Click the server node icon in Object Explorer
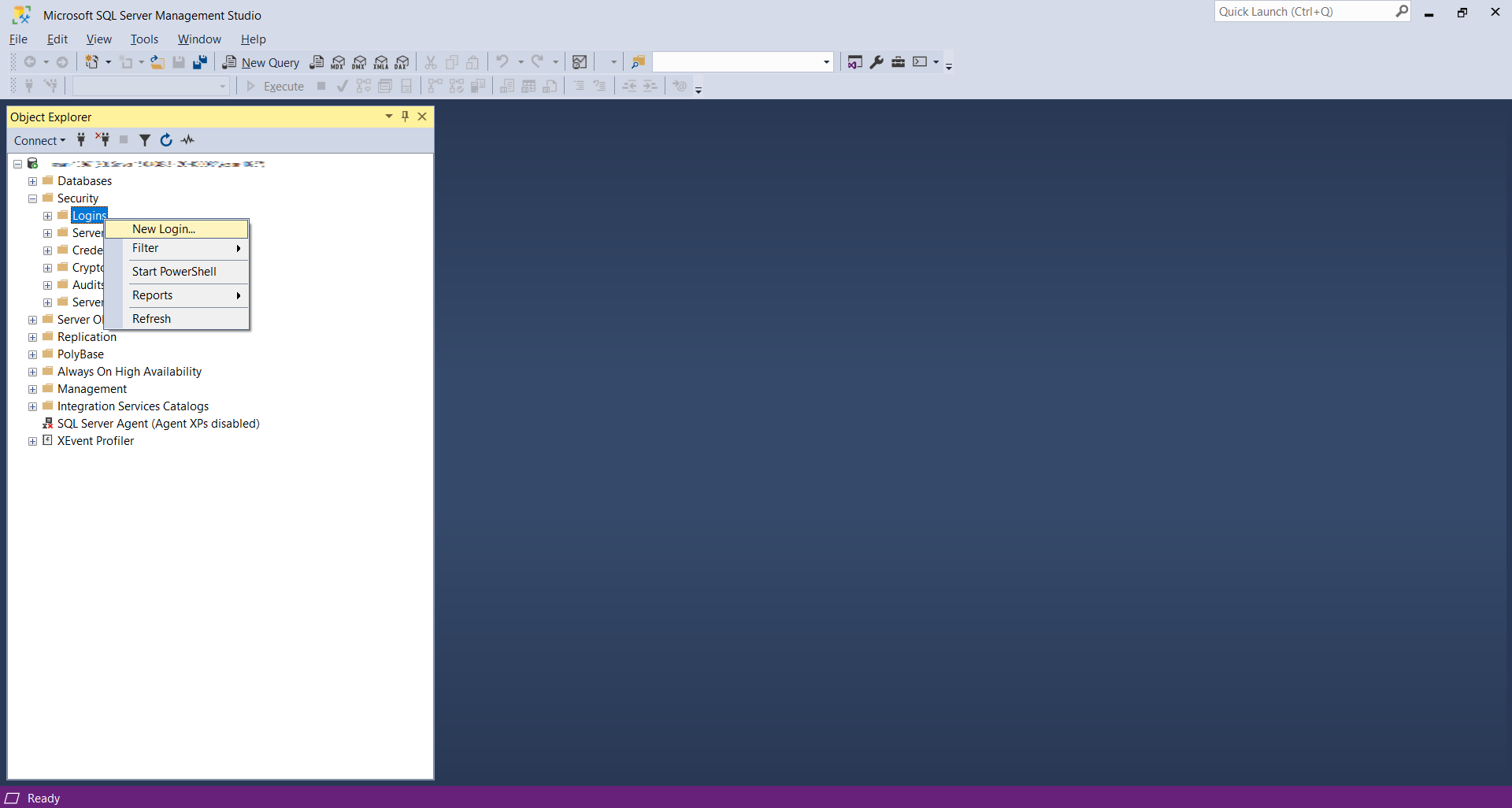 pos(33,164)
